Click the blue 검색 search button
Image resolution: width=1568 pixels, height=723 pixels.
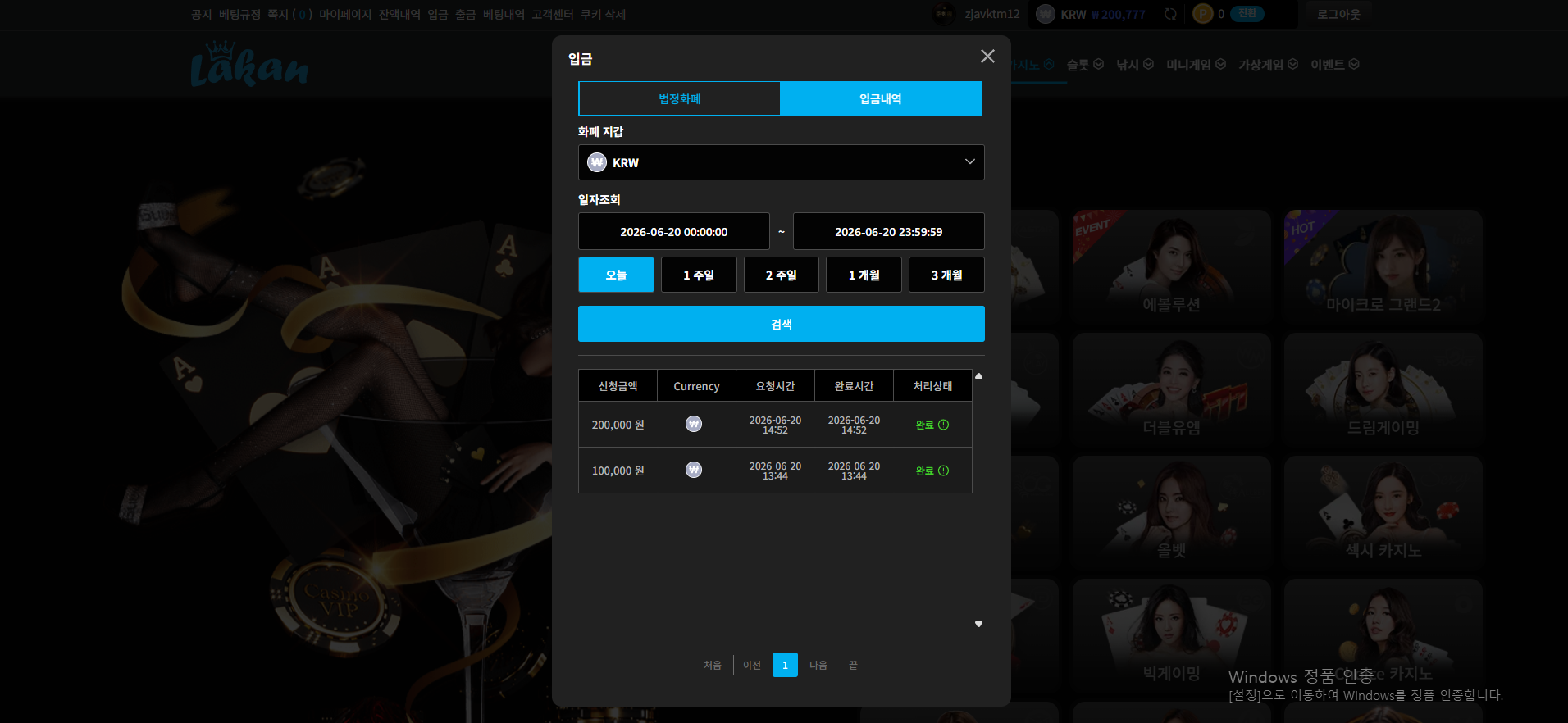(x=781, y=324)
